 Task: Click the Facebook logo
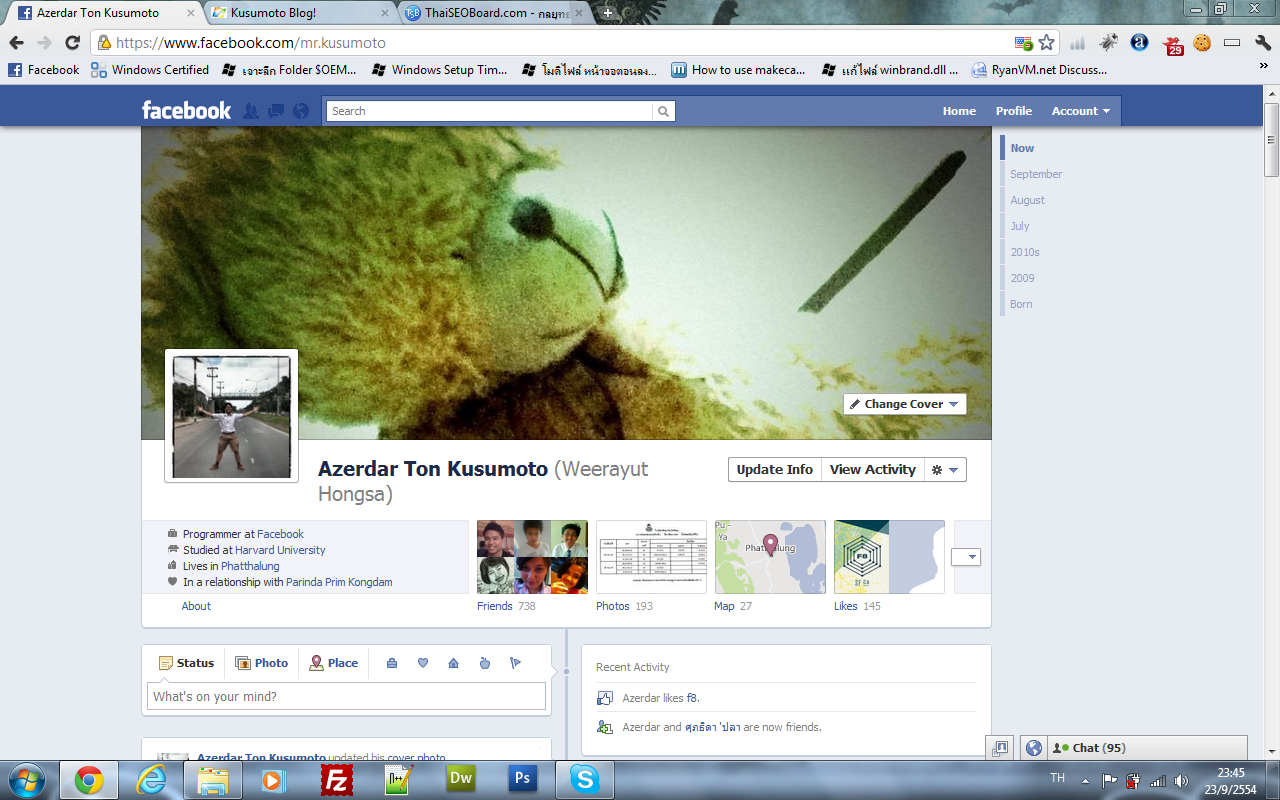tap(186, 111)
